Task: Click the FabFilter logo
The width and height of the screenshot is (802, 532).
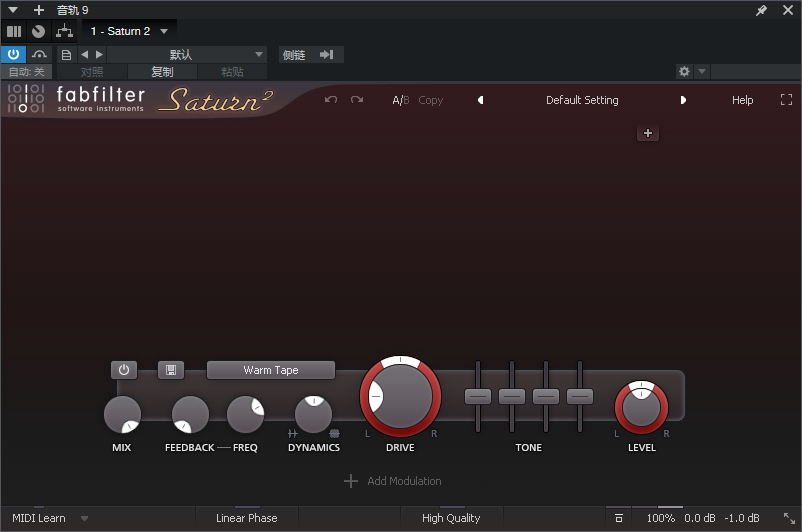Action: (x=76, y=99)
